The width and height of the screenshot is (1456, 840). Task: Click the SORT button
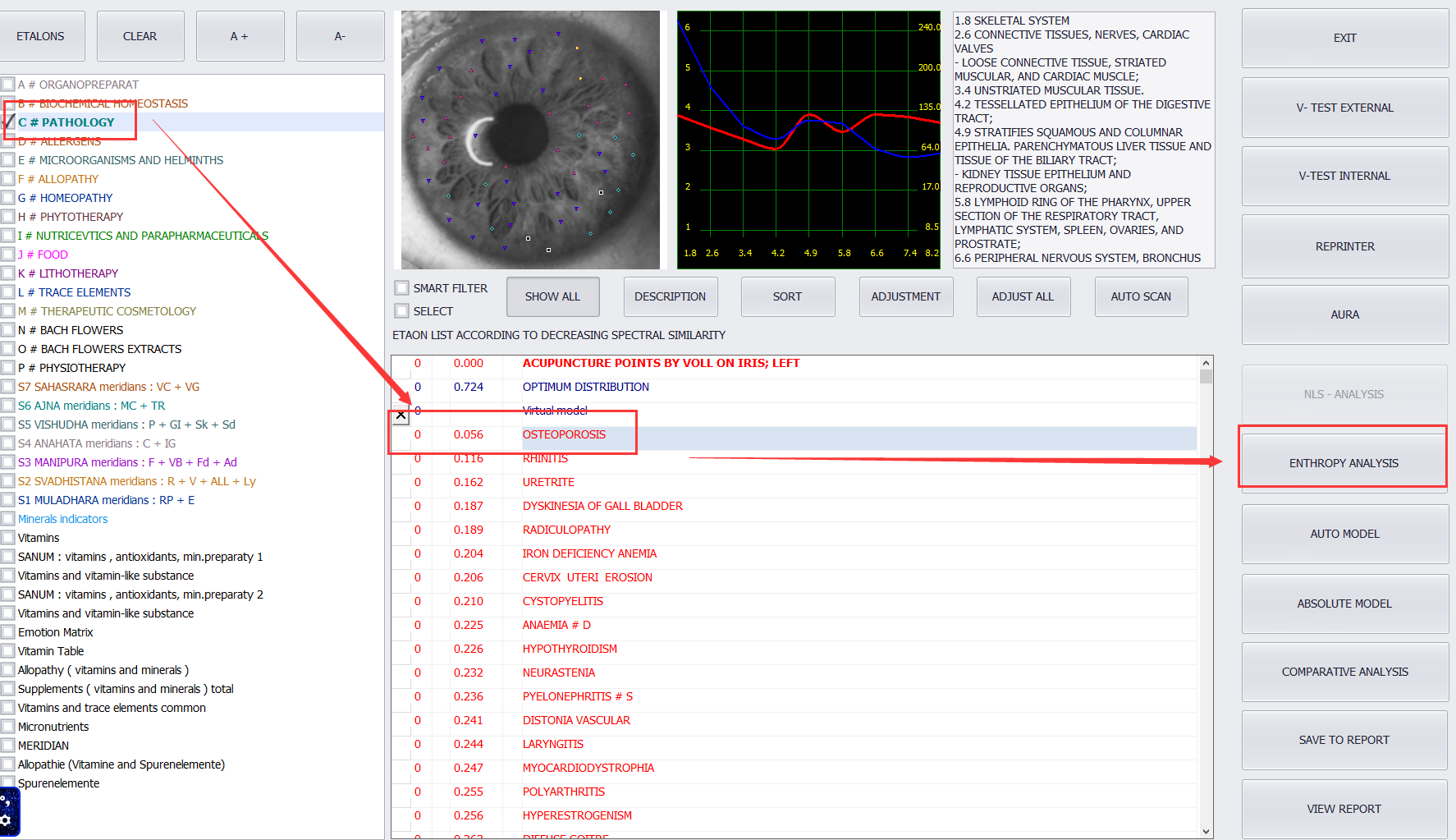coord(787,296)
